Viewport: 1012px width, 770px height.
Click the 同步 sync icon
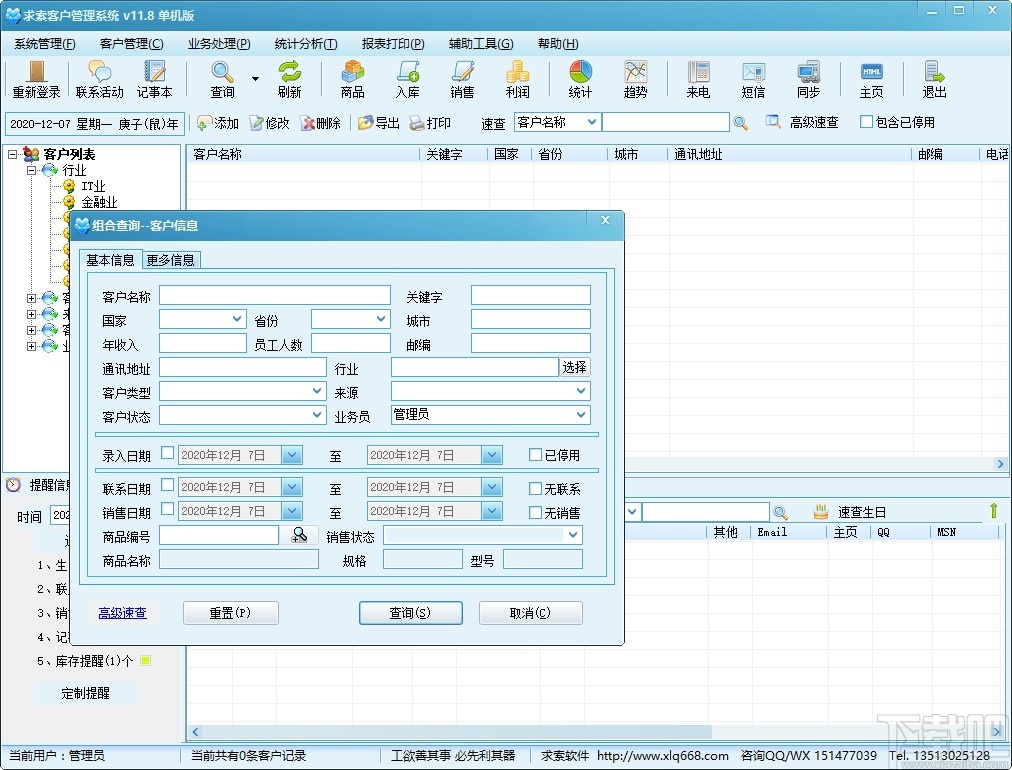pos(808,79)
